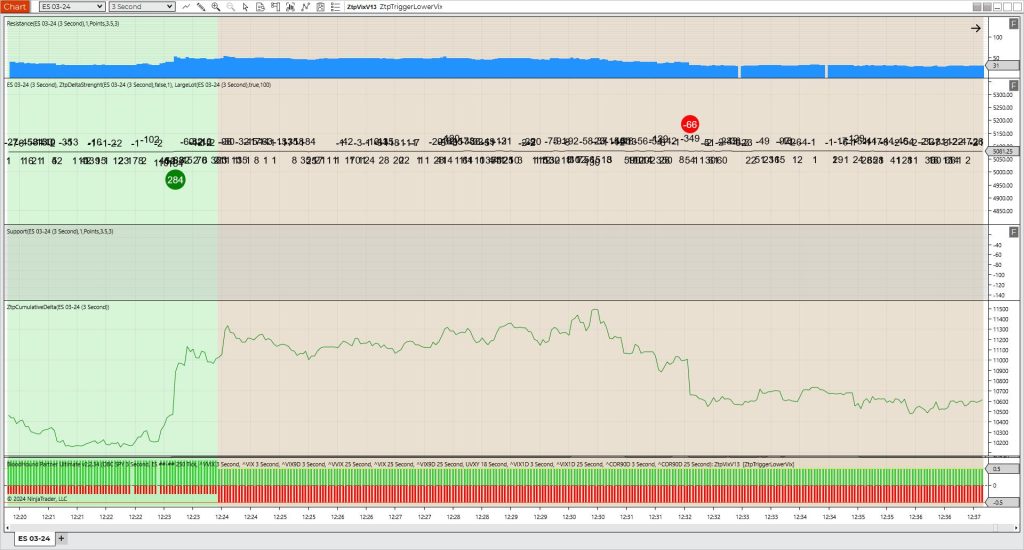This screenshot has height=550, width=1024.
Task: Select the cursor pointer tool
Action: point(246,7)
